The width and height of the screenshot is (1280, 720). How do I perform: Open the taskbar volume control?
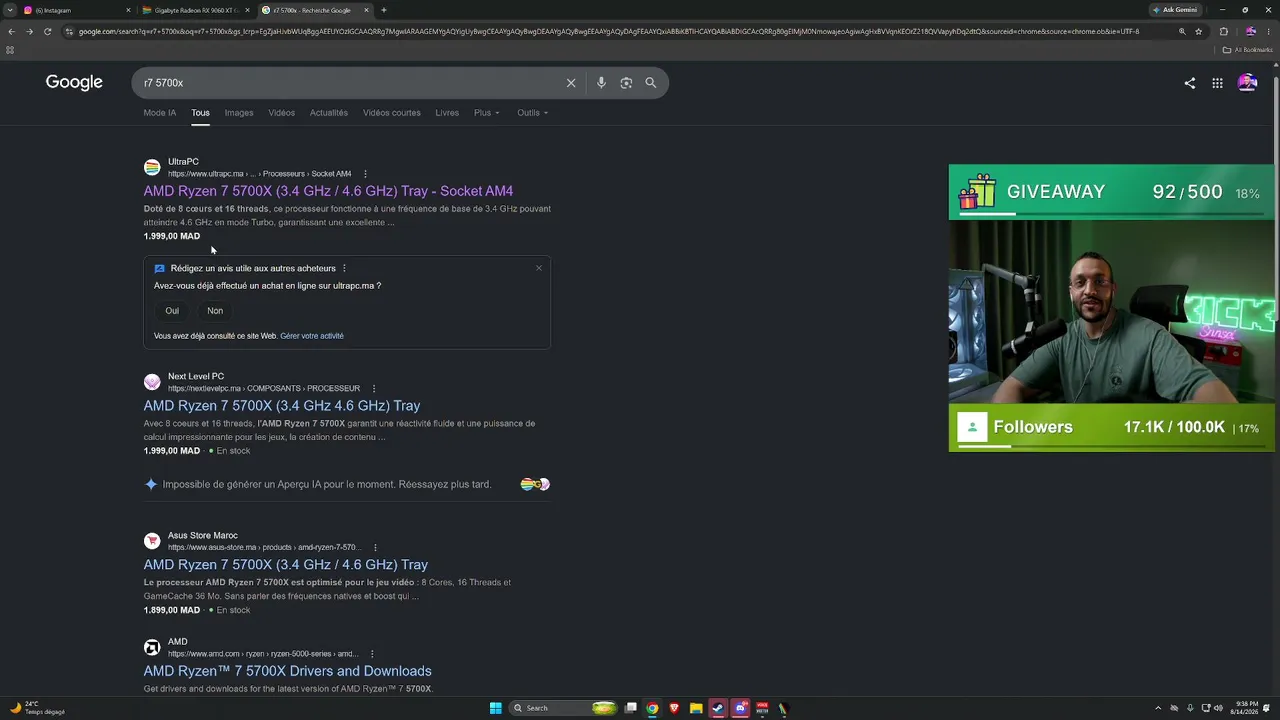[x=1218, y=708]
